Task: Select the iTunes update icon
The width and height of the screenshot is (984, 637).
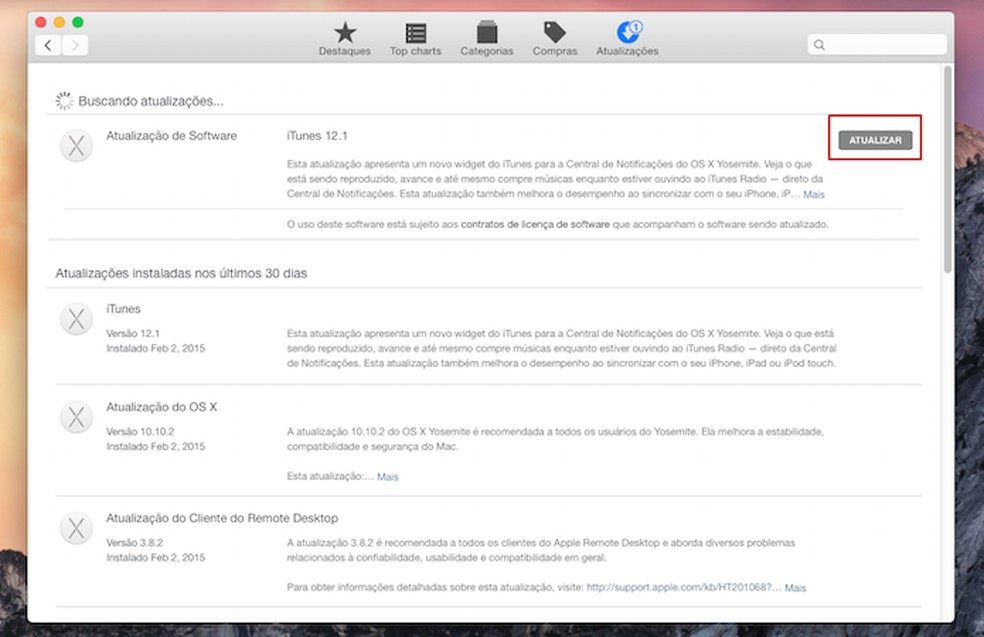Action: 76,319
